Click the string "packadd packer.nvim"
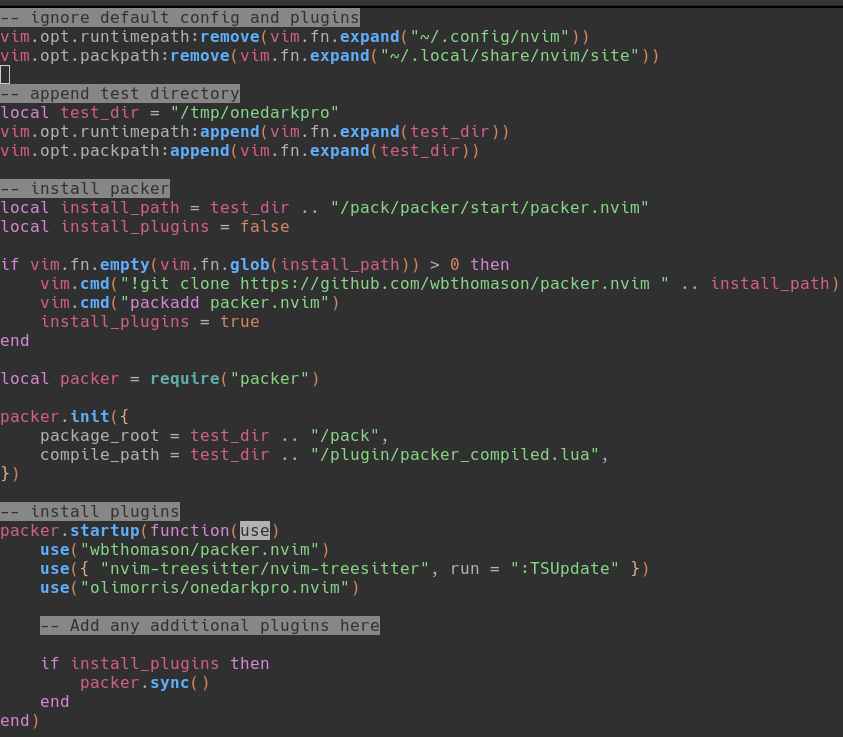The width and height of the screenshot is (843, 737). (x=225, y=303)
